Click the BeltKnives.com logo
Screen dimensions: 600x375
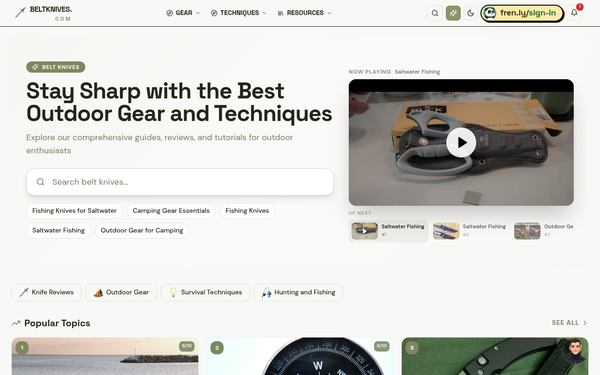tap(43, 13)
